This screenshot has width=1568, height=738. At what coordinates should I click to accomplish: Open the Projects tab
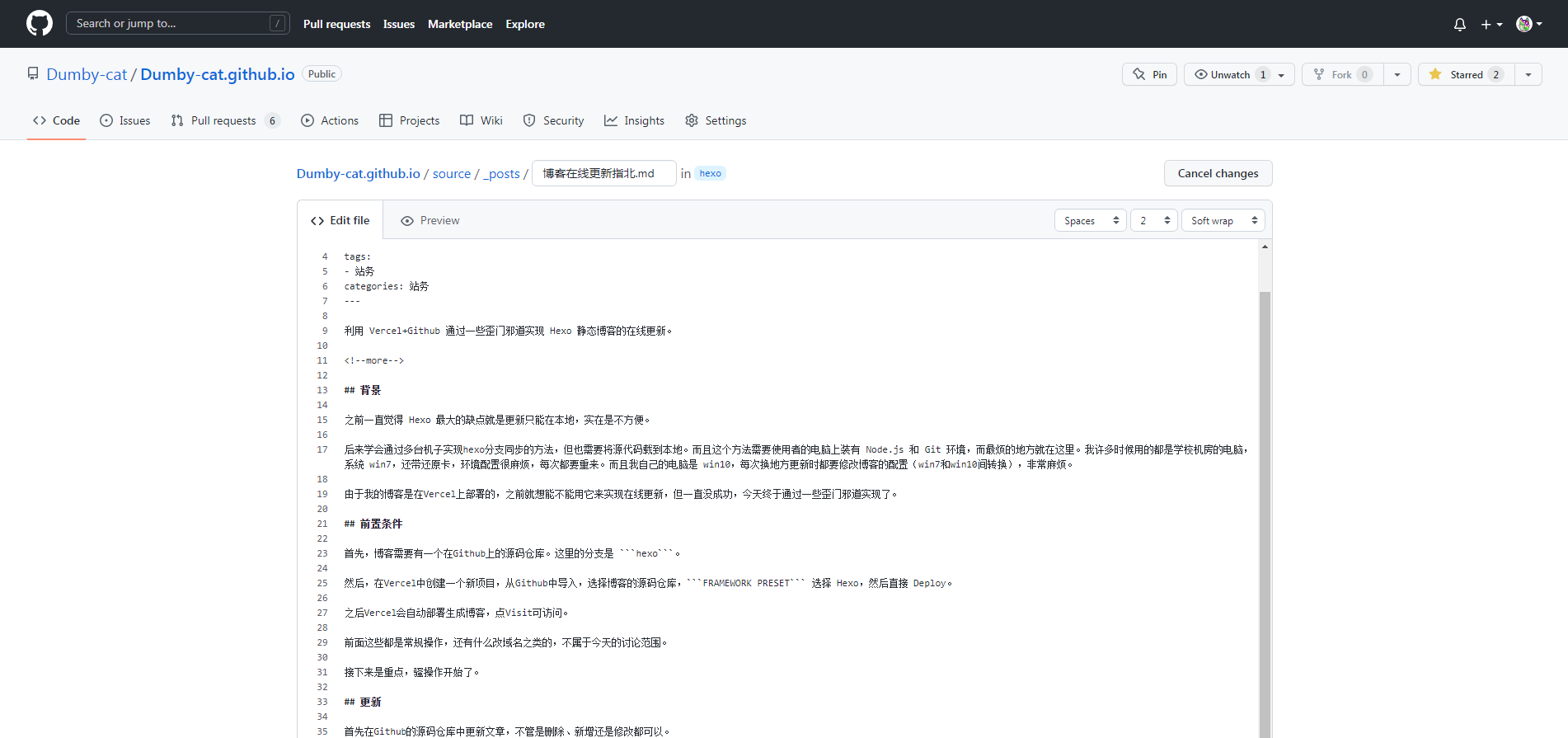pyautogui.click(x=410, y=120)
